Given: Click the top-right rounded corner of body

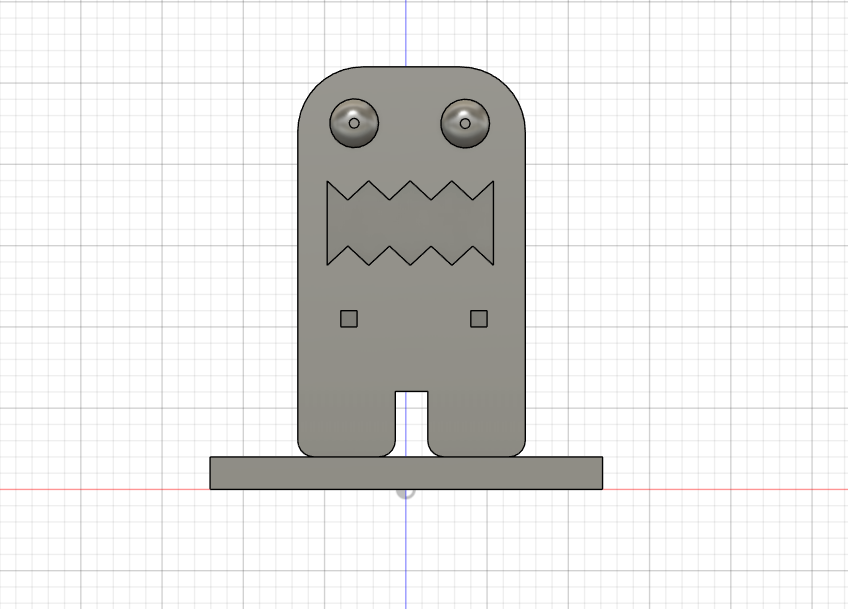Looking at the screenshot, I should pyautogui.click(x=511, y=83).
